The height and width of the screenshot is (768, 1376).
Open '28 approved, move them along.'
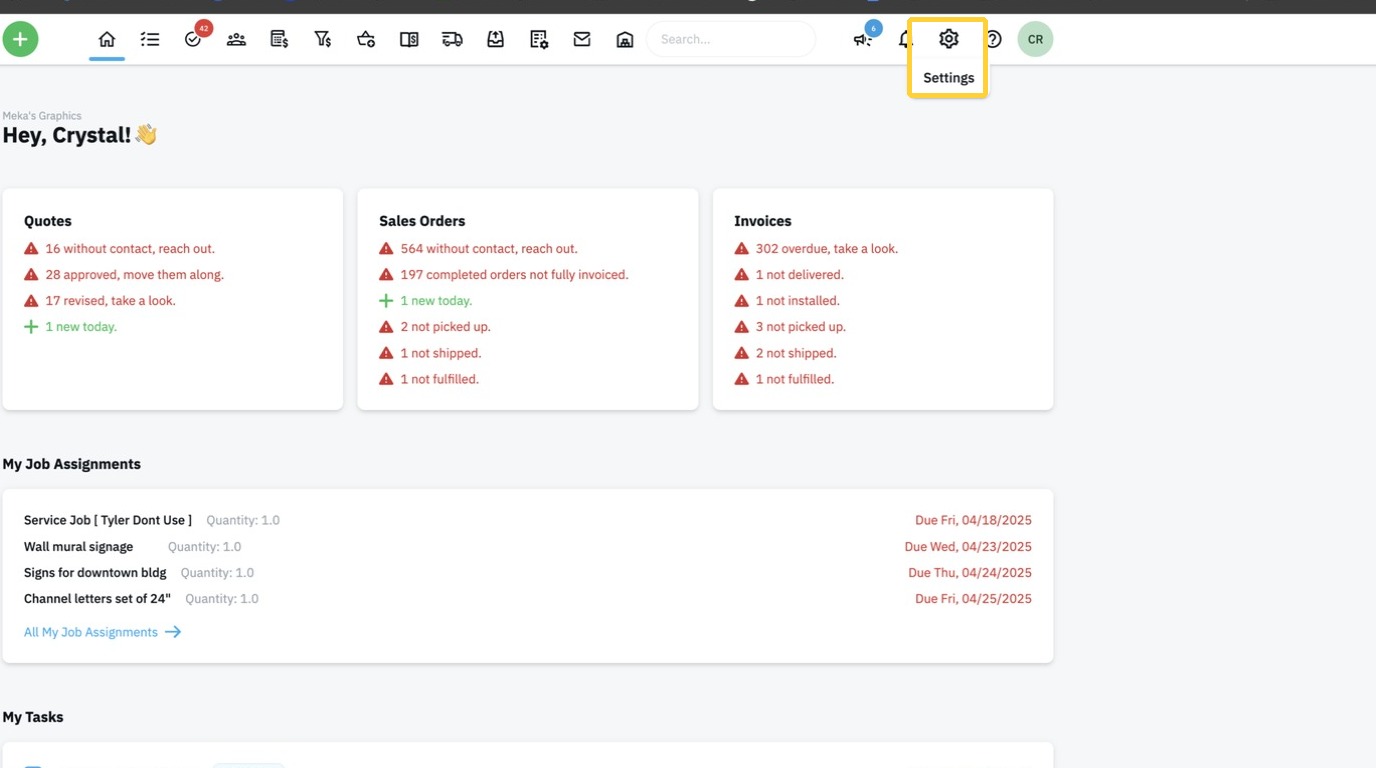(135, 275)
